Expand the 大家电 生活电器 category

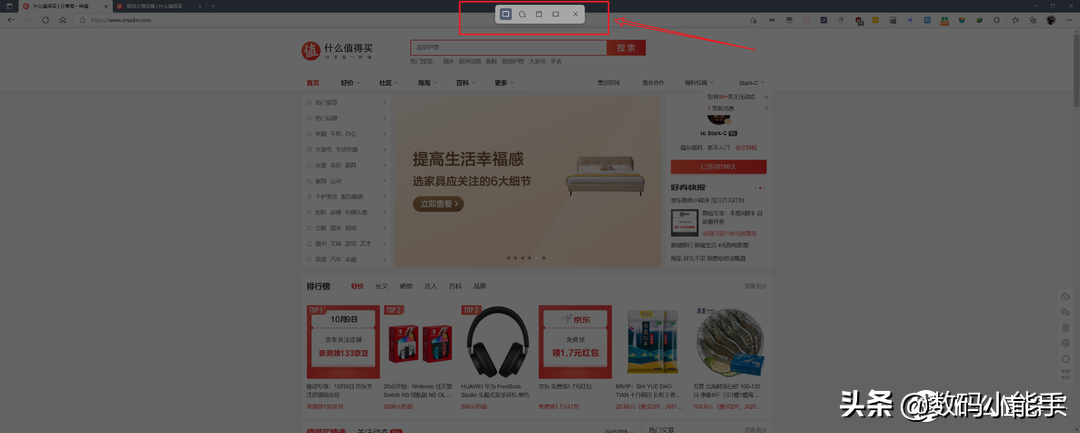(x=346, y=149)
